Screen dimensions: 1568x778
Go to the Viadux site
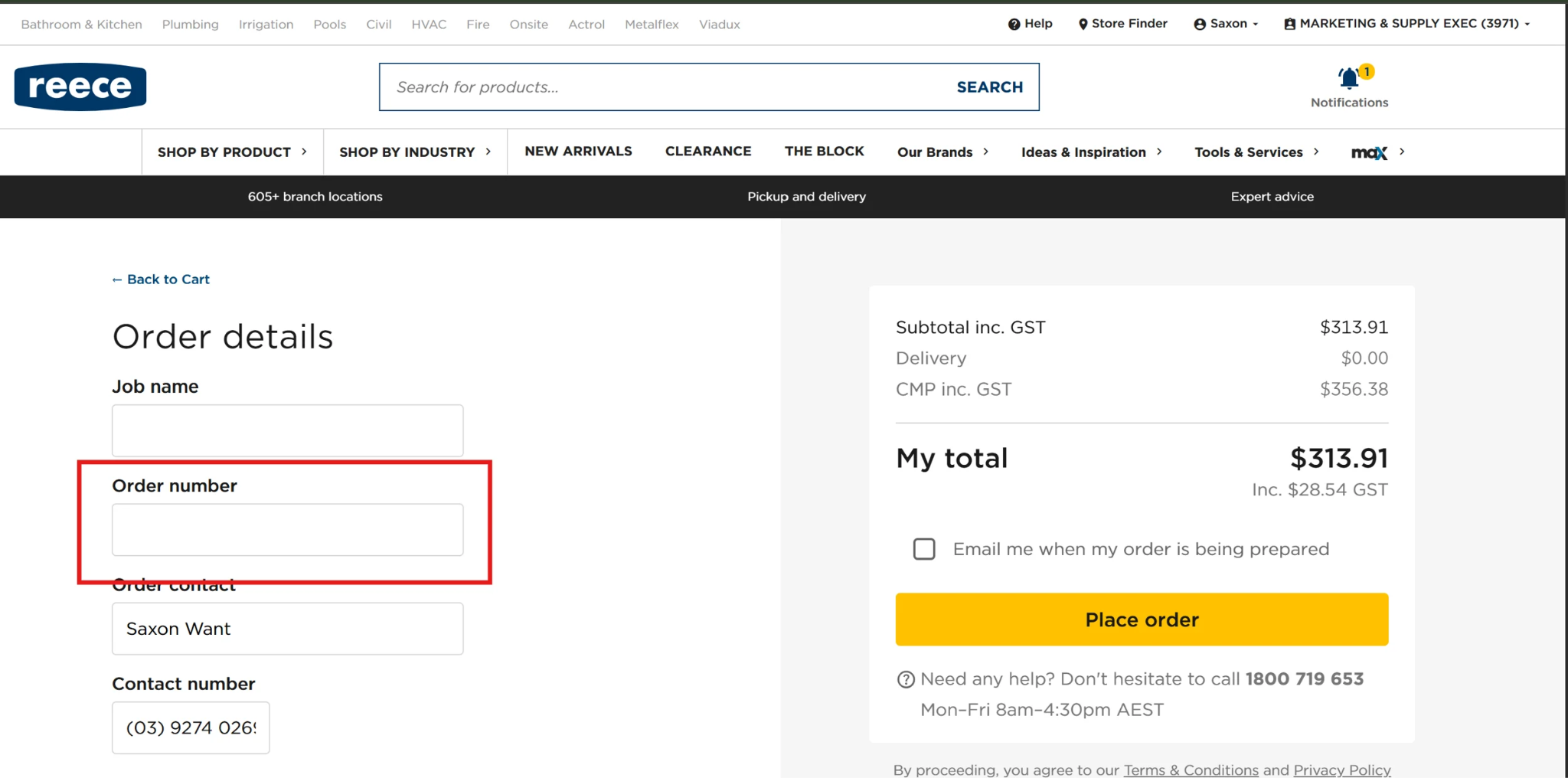point(719,25)
